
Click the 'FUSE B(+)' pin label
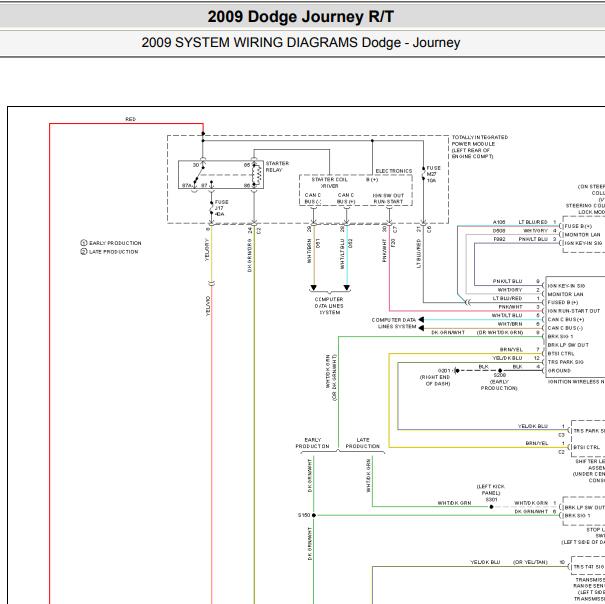(x=578, y=226)
